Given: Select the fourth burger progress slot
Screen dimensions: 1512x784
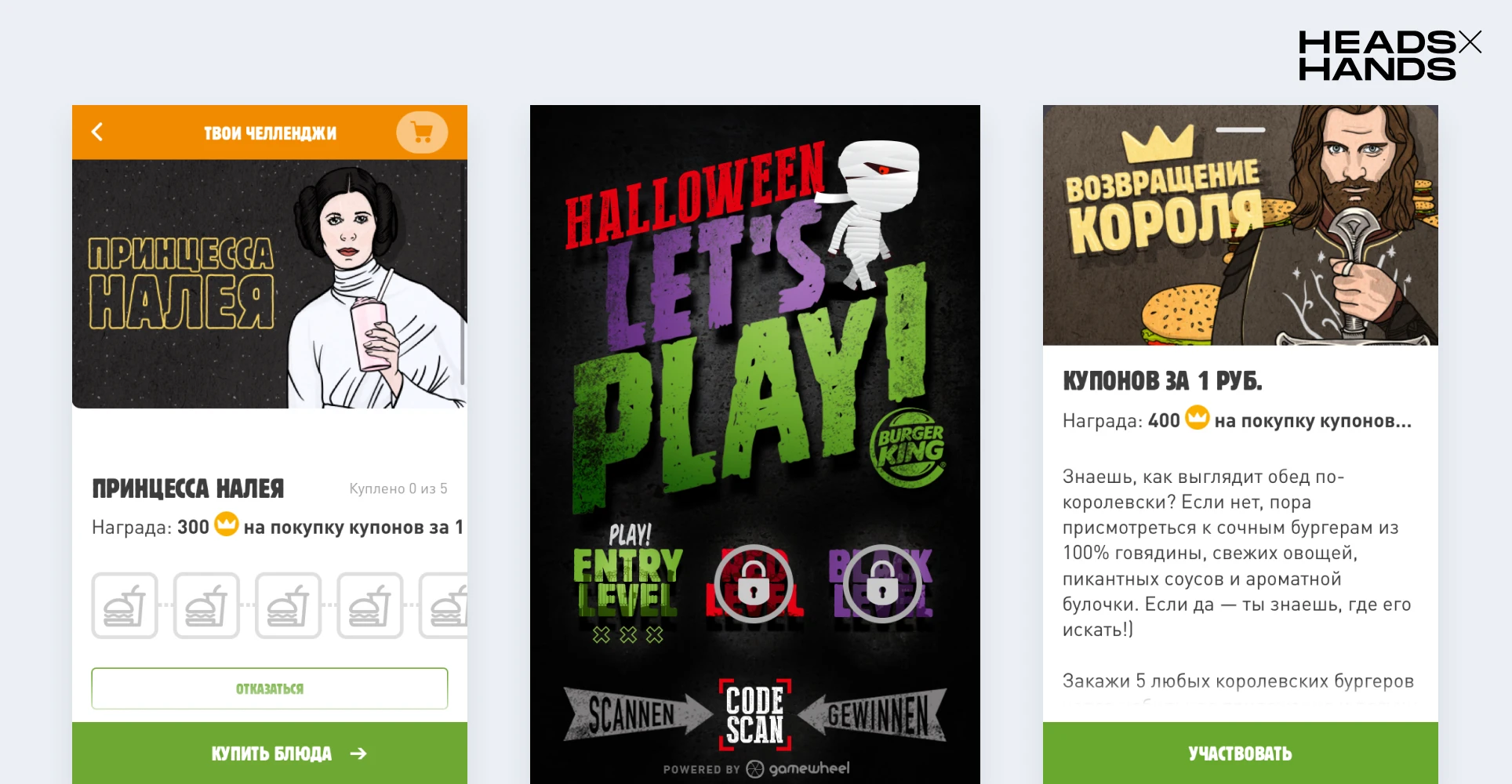Looking at the screenshot, I should click(370, 605).
